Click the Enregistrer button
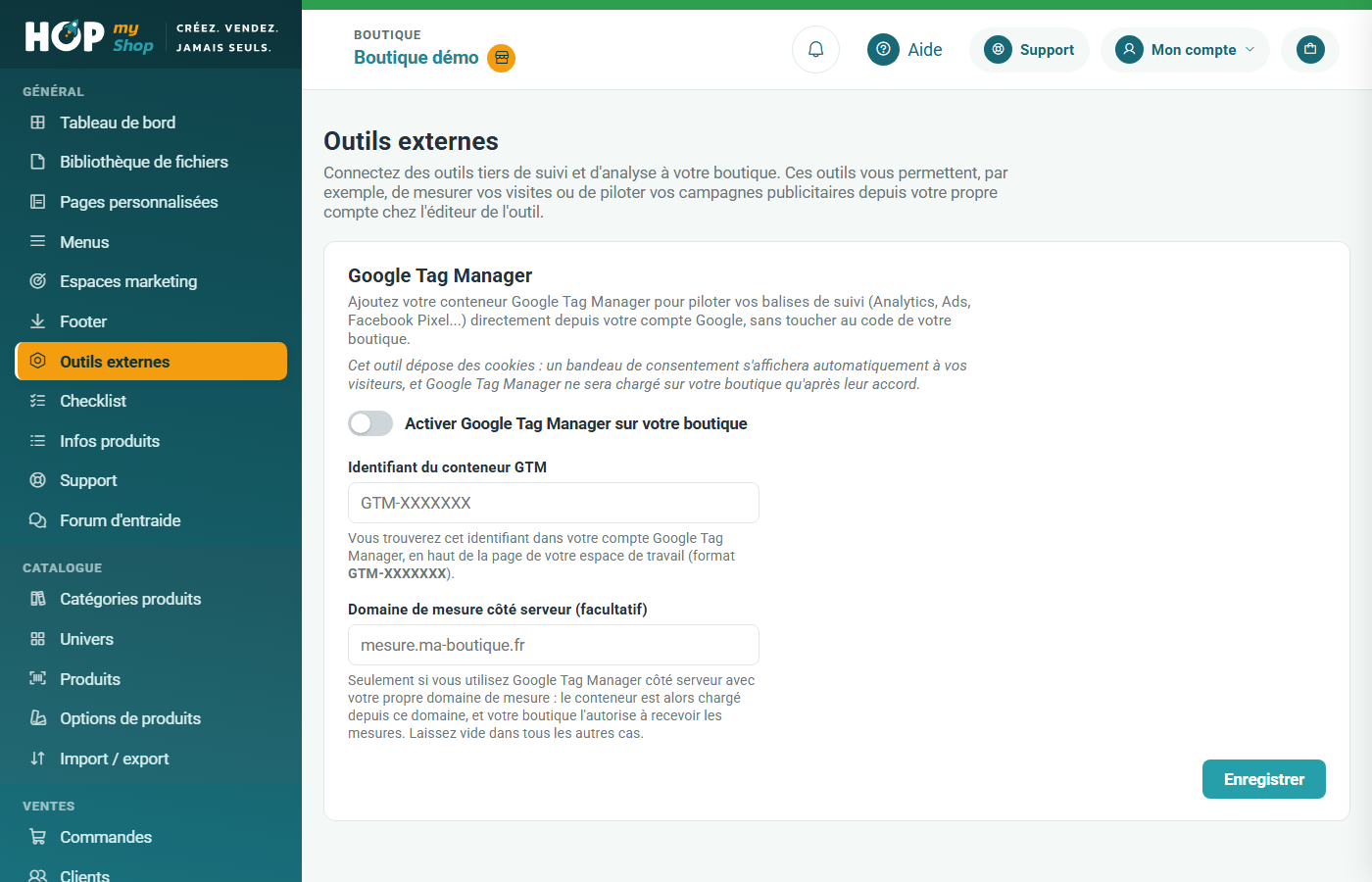This screenshot has width=1372, height=882. tap(1264, 779)
